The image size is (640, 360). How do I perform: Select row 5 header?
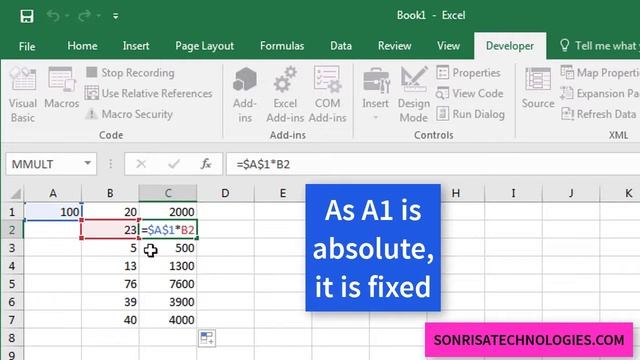[12, 284]
